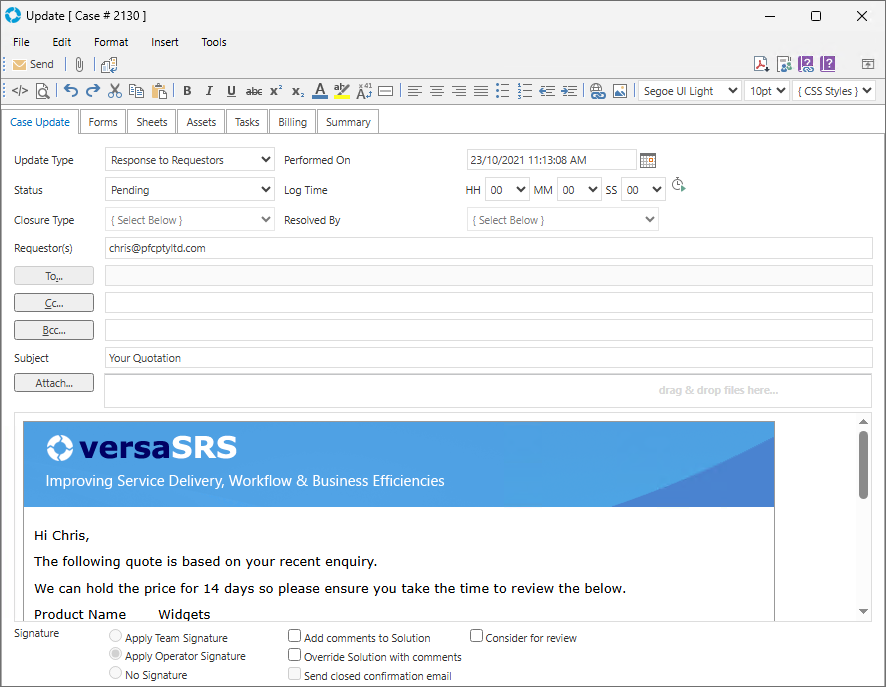The height and width of the screenshot is (687, 886).
Task: Click the Bcc... button
Action: 54,330
